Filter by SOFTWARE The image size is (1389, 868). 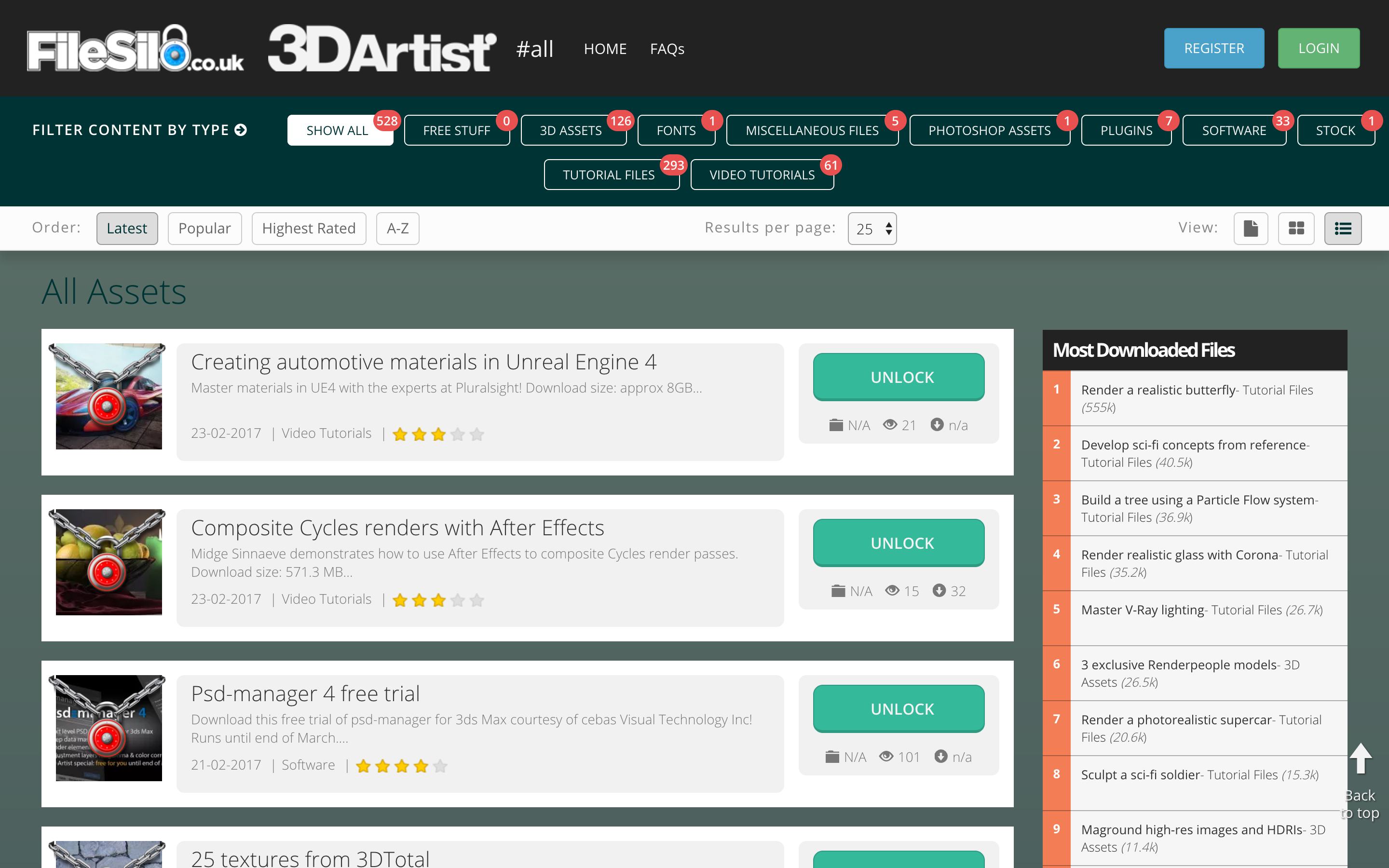1234,130
